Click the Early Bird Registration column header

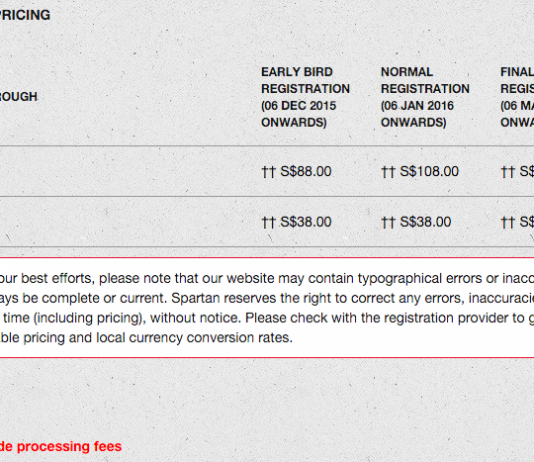(x=305, y=97)
